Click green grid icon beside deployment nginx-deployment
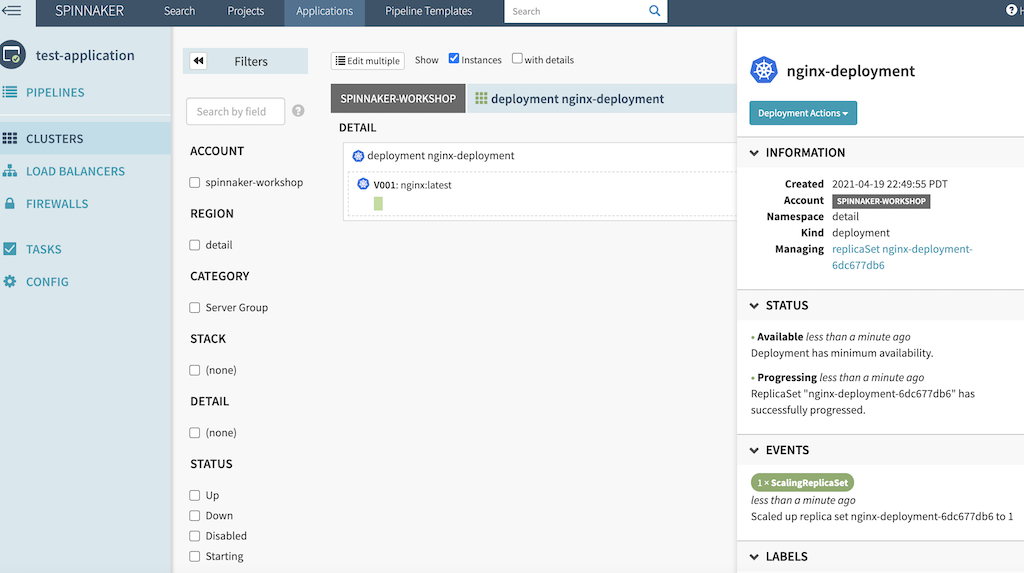1024x573 pixels. coord(481,98)
